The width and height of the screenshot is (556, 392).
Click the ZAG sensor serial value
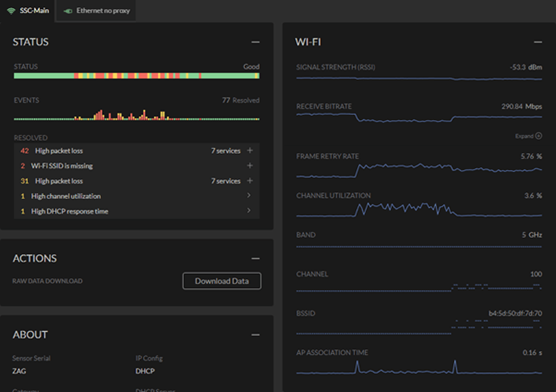(19, 371)
